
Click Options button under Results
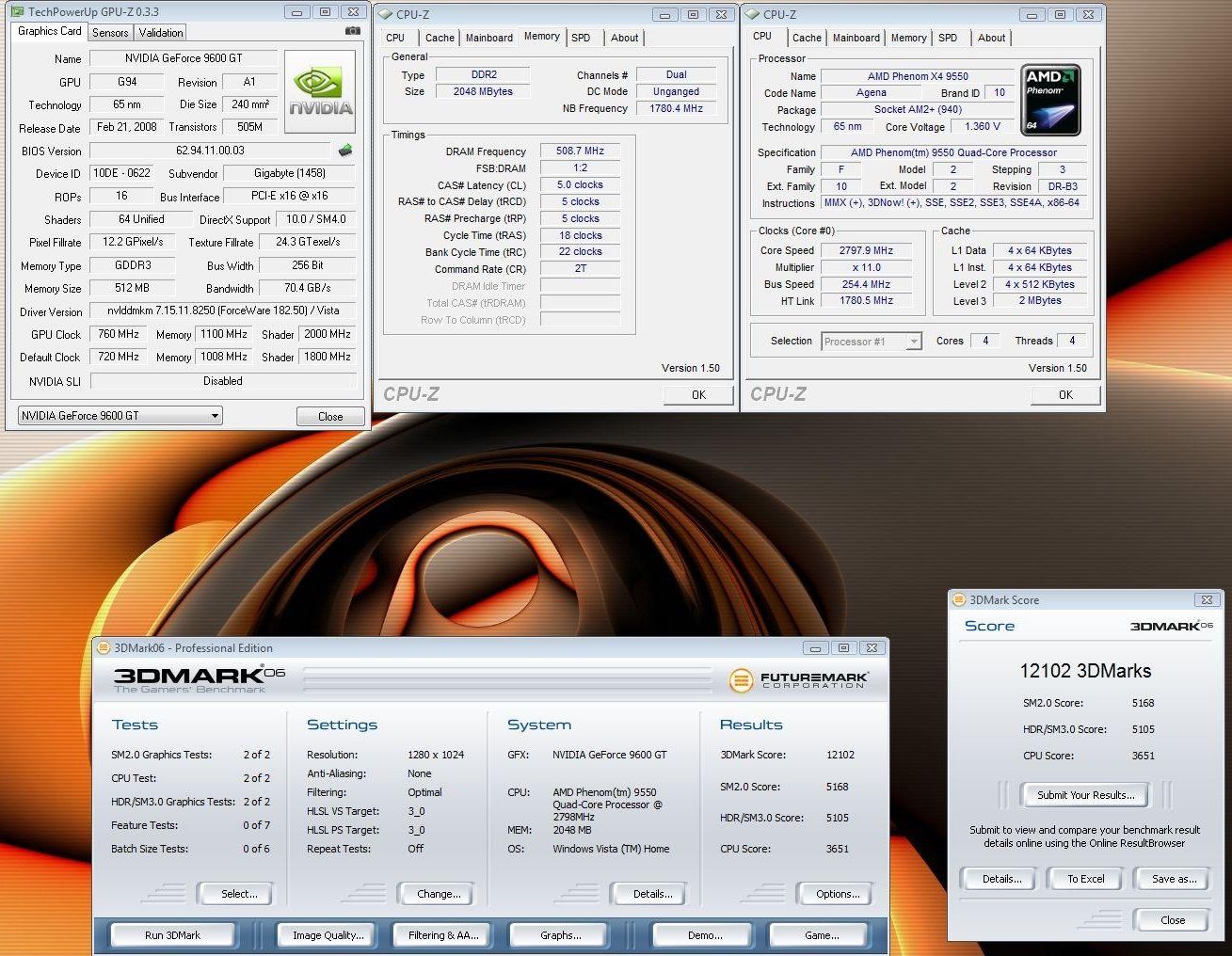838,894
